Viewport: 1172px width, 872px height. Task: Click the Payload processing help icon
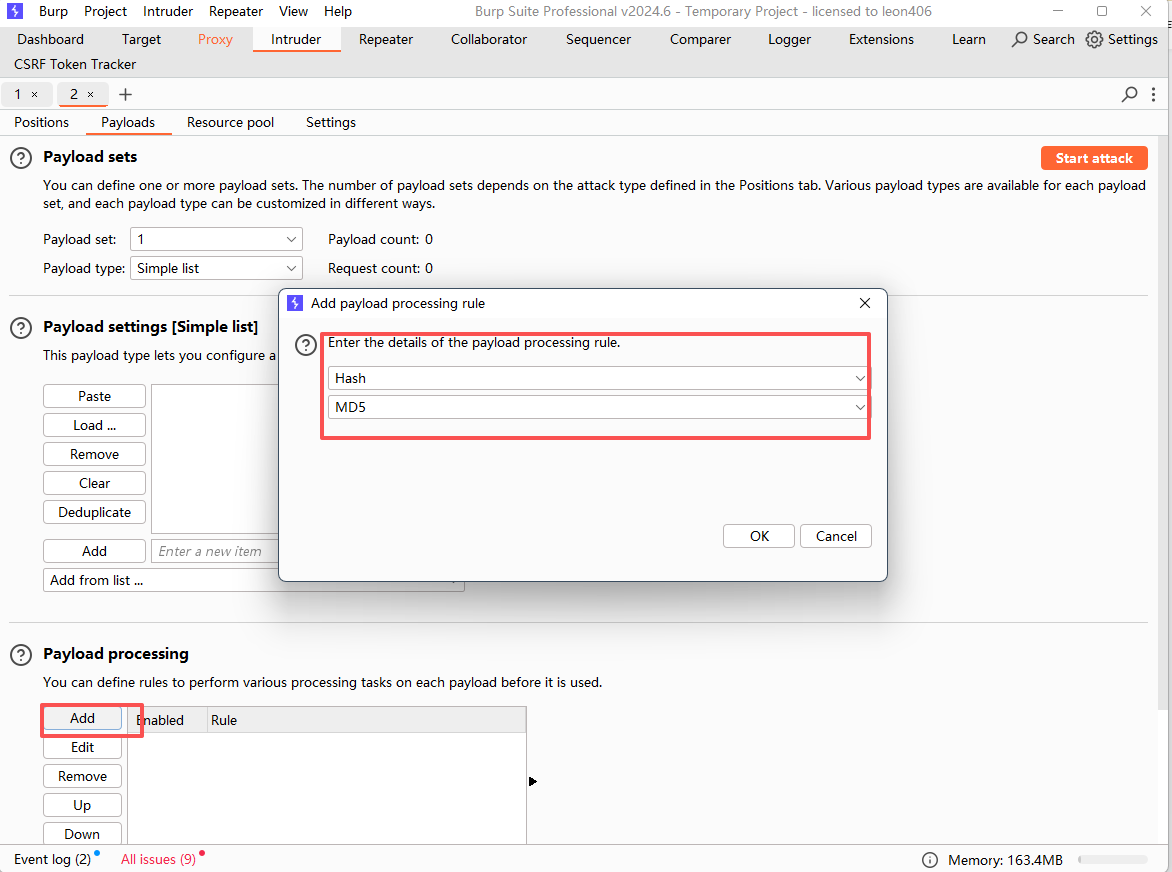pos(20,655)
